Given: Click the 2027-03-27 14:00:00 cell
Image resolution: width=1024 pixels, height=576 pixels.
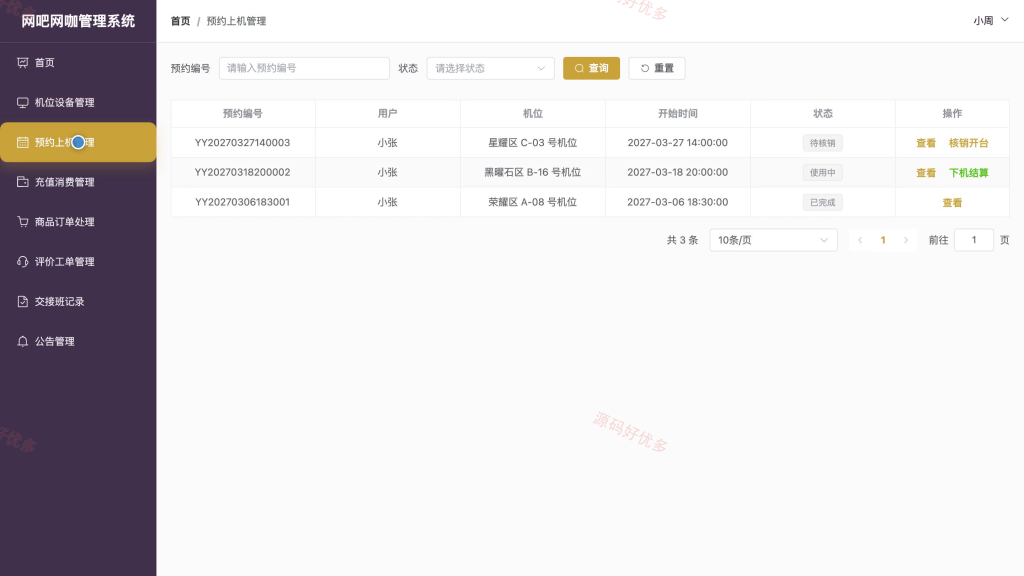Looking at the screenshot, I should click(x=678, y=143).
